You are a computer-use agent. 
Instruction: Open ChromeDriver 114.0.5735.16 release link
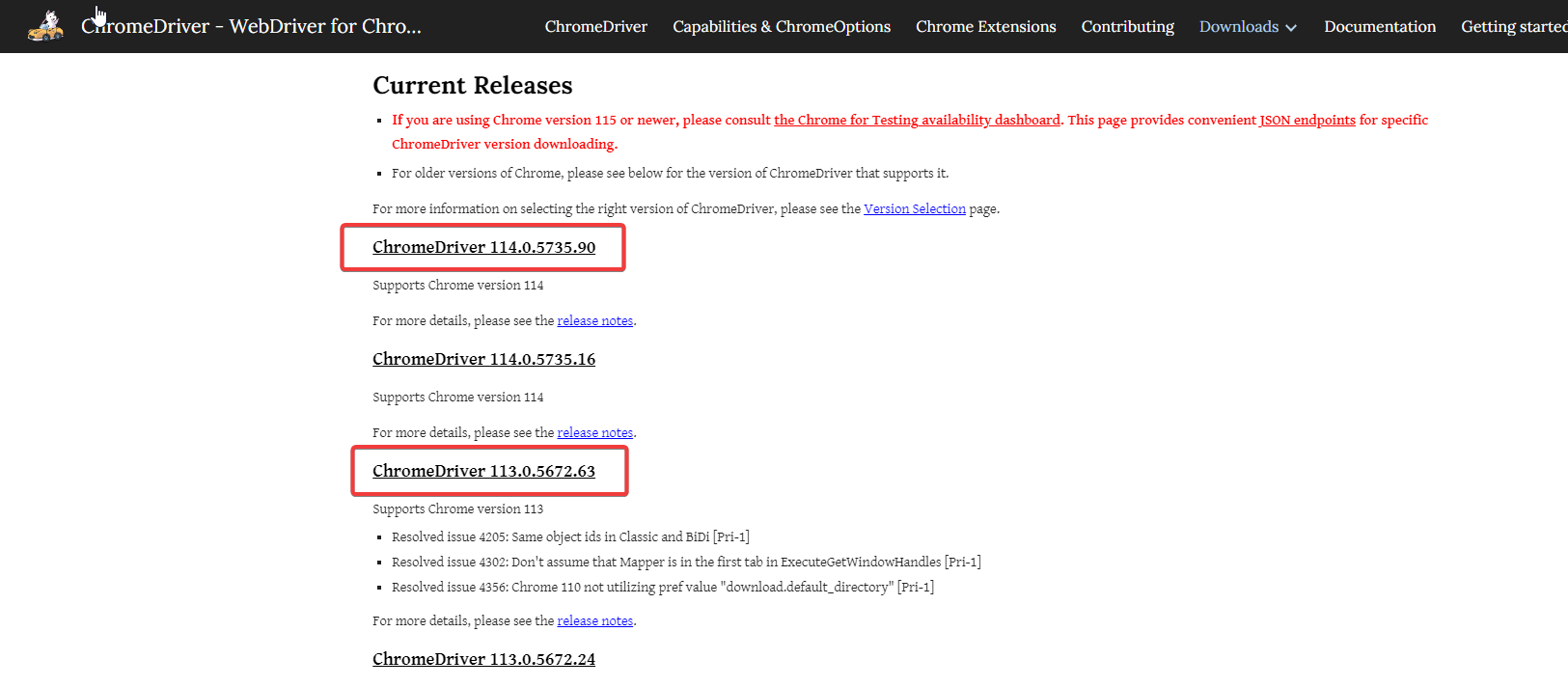tap(484, 359)
